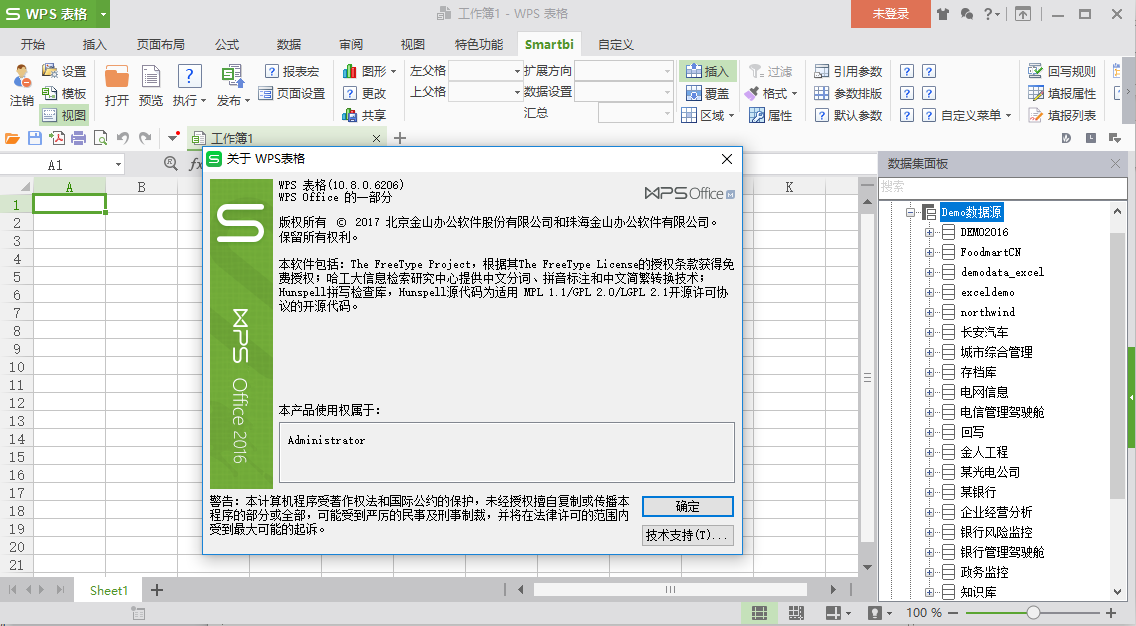This screenshot has width=1136, height=626.
Task: Select 城市综合管理 in the dataset tree
Action: click(x=996, y=352)
